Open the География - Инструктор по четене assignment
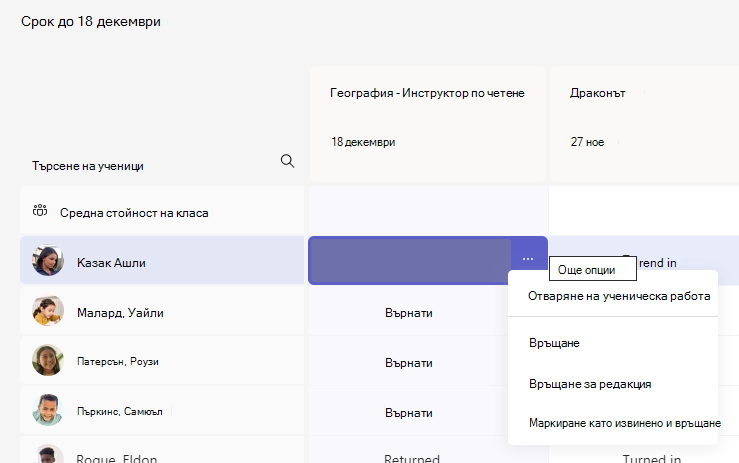 pyautogui.click(x=427, y=93)
